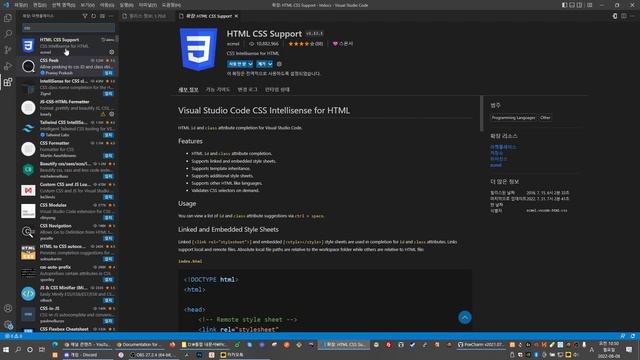Viewport: 640px width, 360px height.
Task: Select the Extensions view icon
Action: [8, 82]
